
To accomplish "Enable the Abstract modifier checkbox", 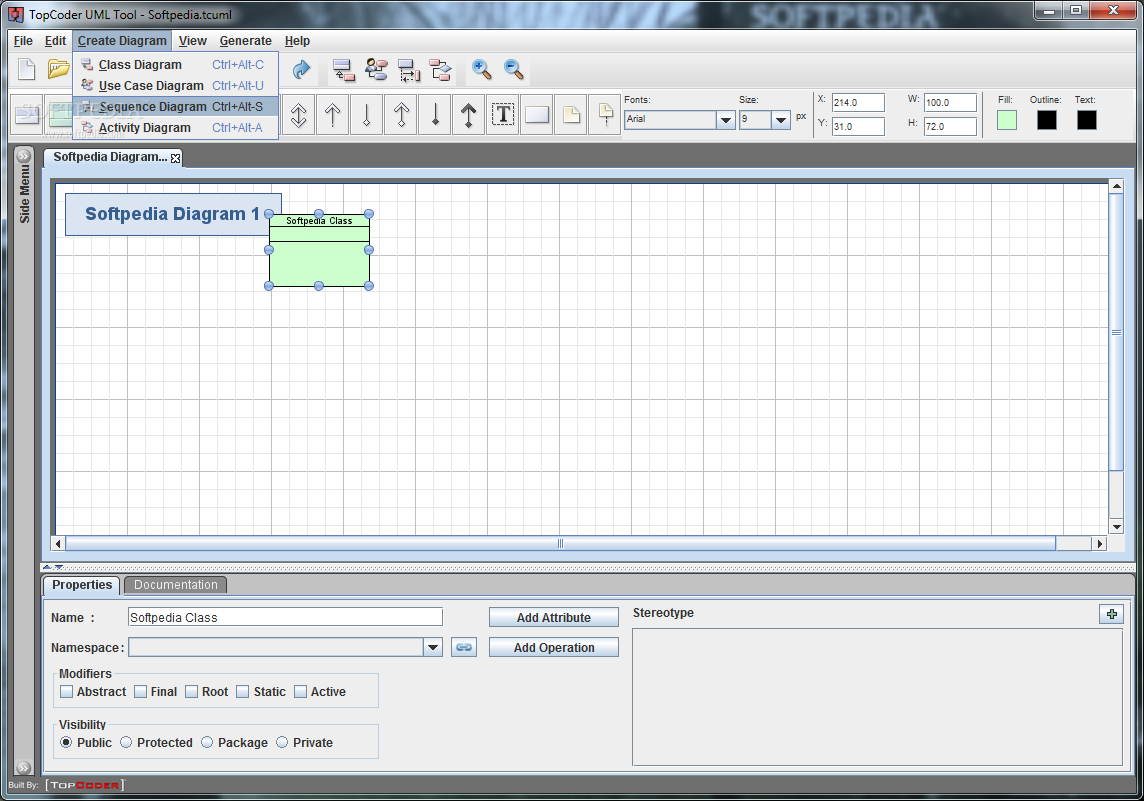I will tap(66, 692).
